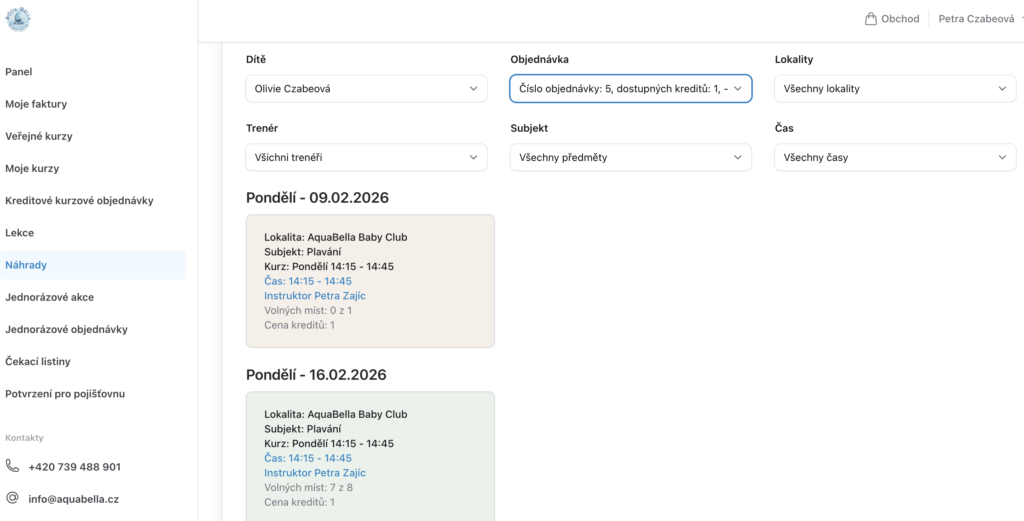Open Čekací listiny page
1024x521 pixels.
pos(38,361)
